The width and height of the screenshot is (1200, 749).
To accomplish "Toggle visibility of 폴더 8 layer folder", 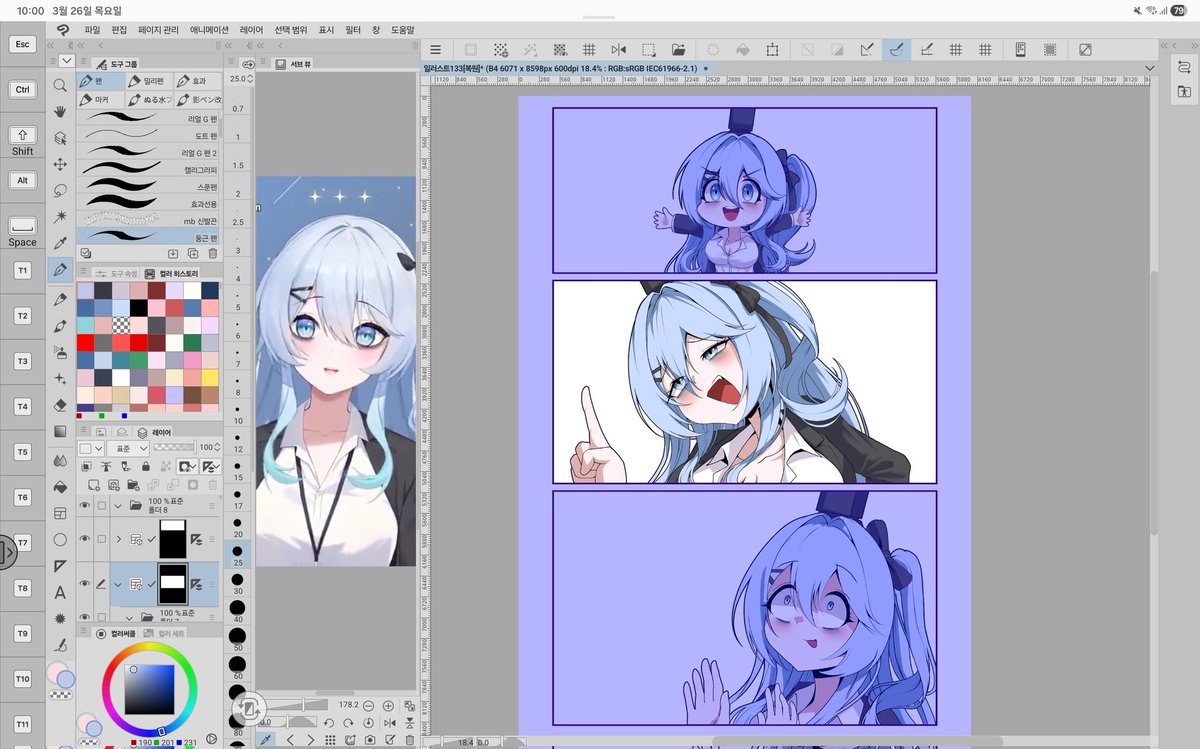I will click(x=85, y=506).
